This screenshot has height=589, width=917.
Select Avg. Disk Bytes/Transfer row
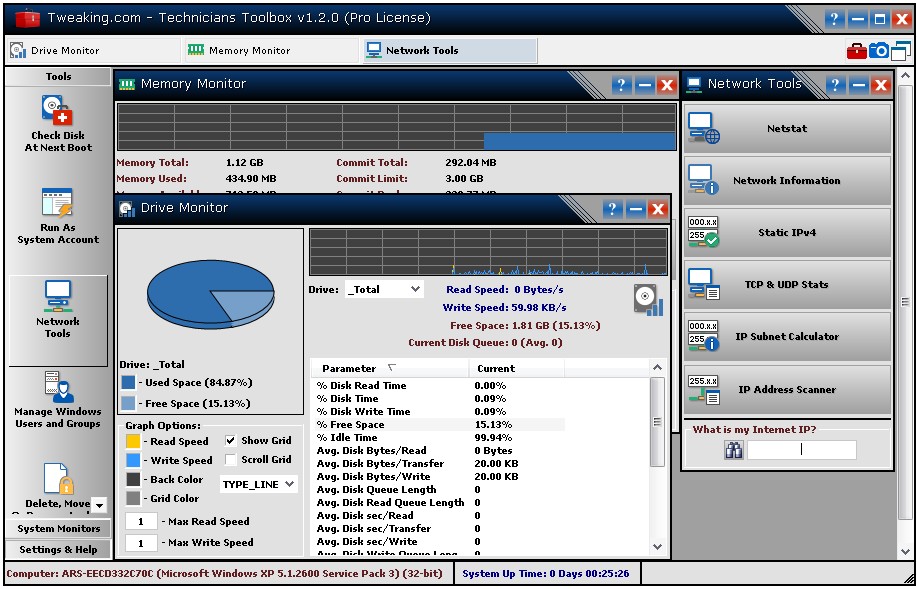[x=439, y=464]
